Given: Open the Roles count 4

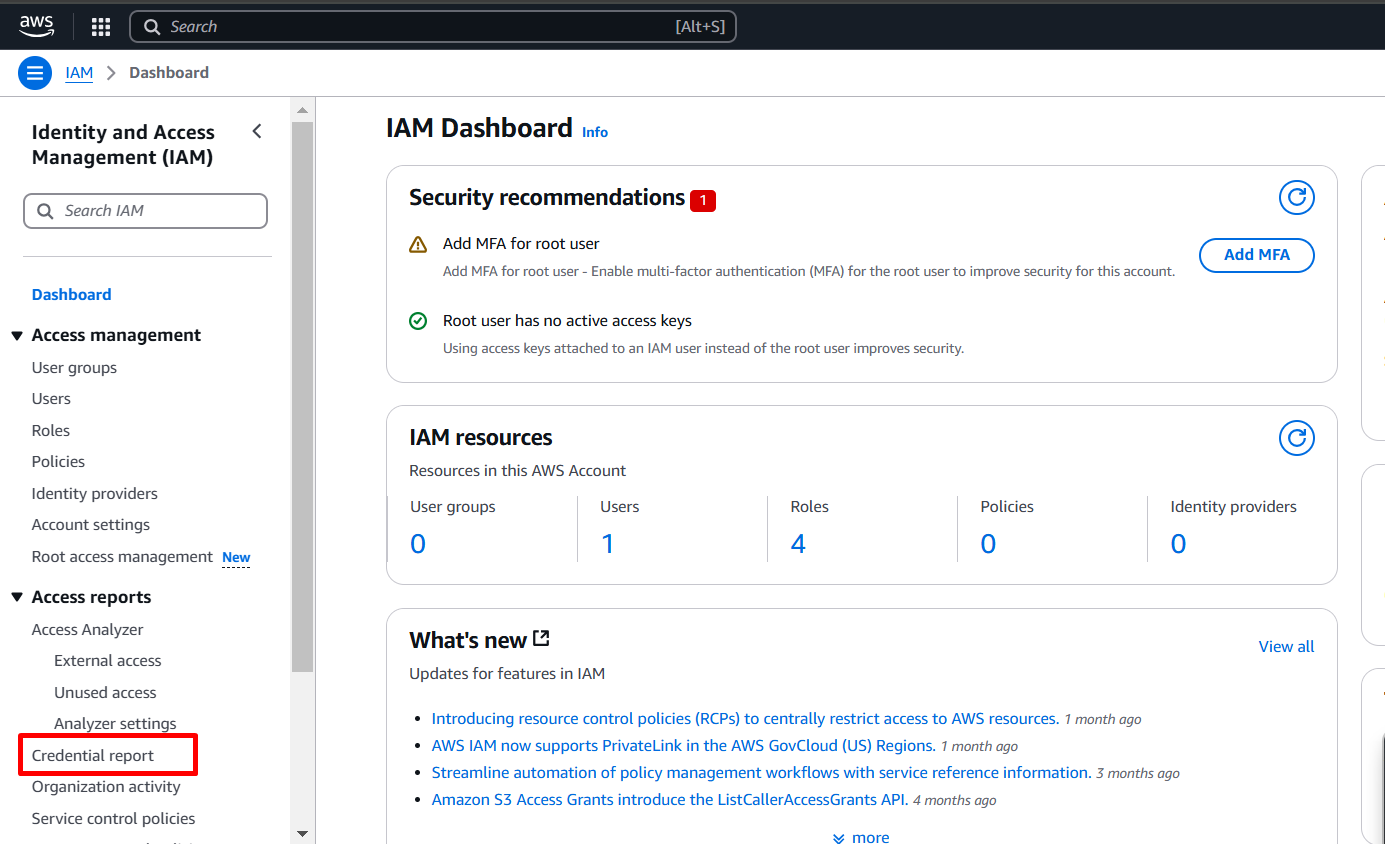Looking at the screenshot, I should [x=798, y=544].
